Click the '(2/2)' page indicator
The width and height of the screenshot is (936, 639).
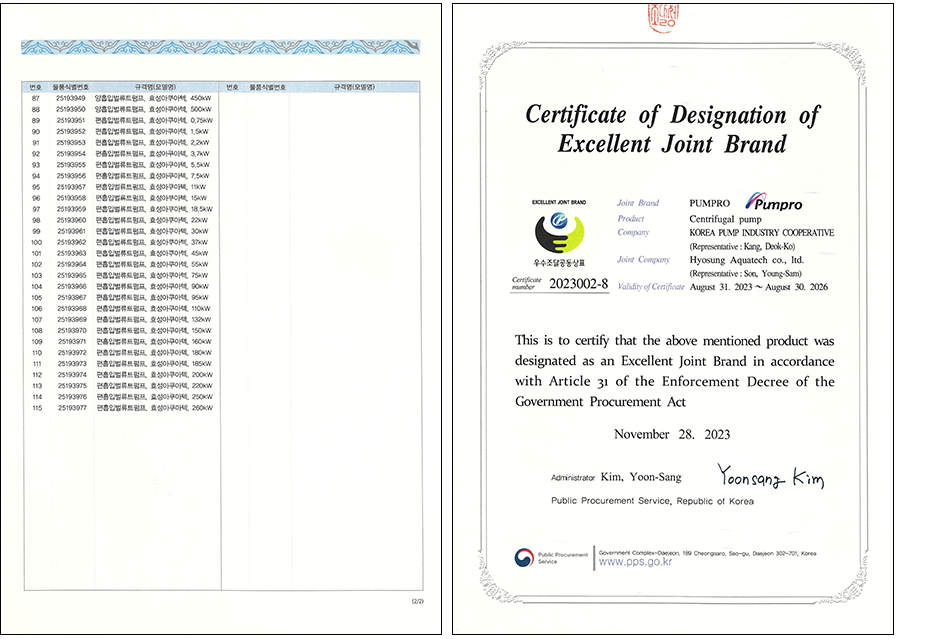[417, 601]
